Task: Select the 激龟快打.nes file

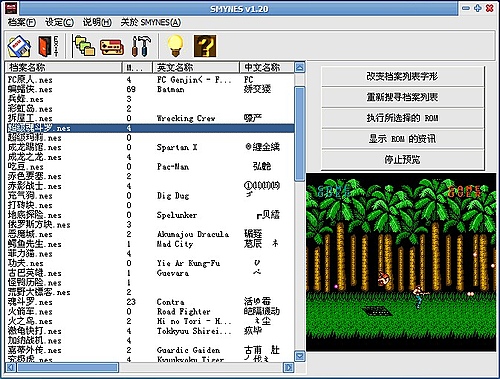Action: [35, 331]
